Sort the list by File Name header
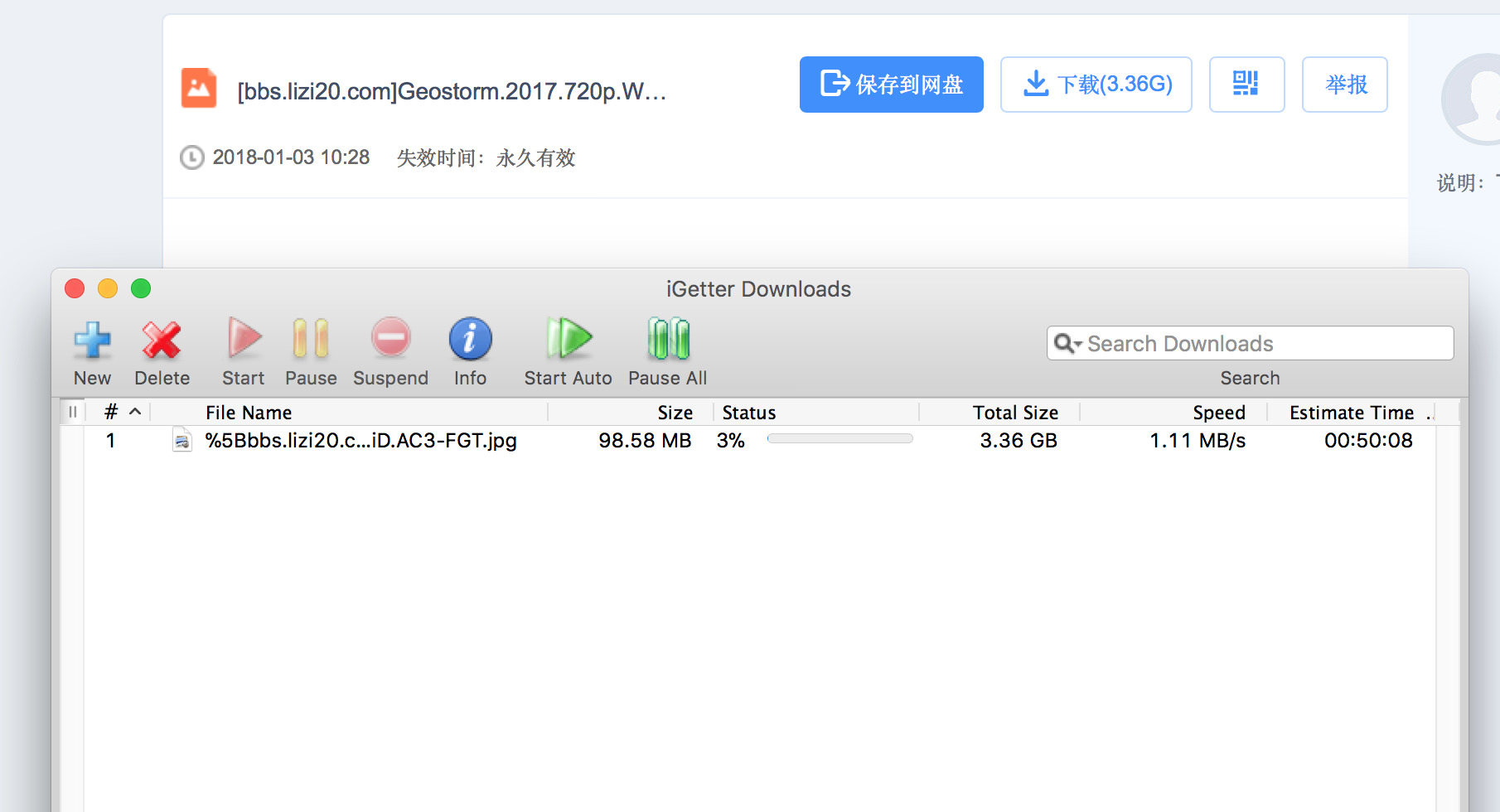The height and width of the screenshot is (812, 1500). 249,413
